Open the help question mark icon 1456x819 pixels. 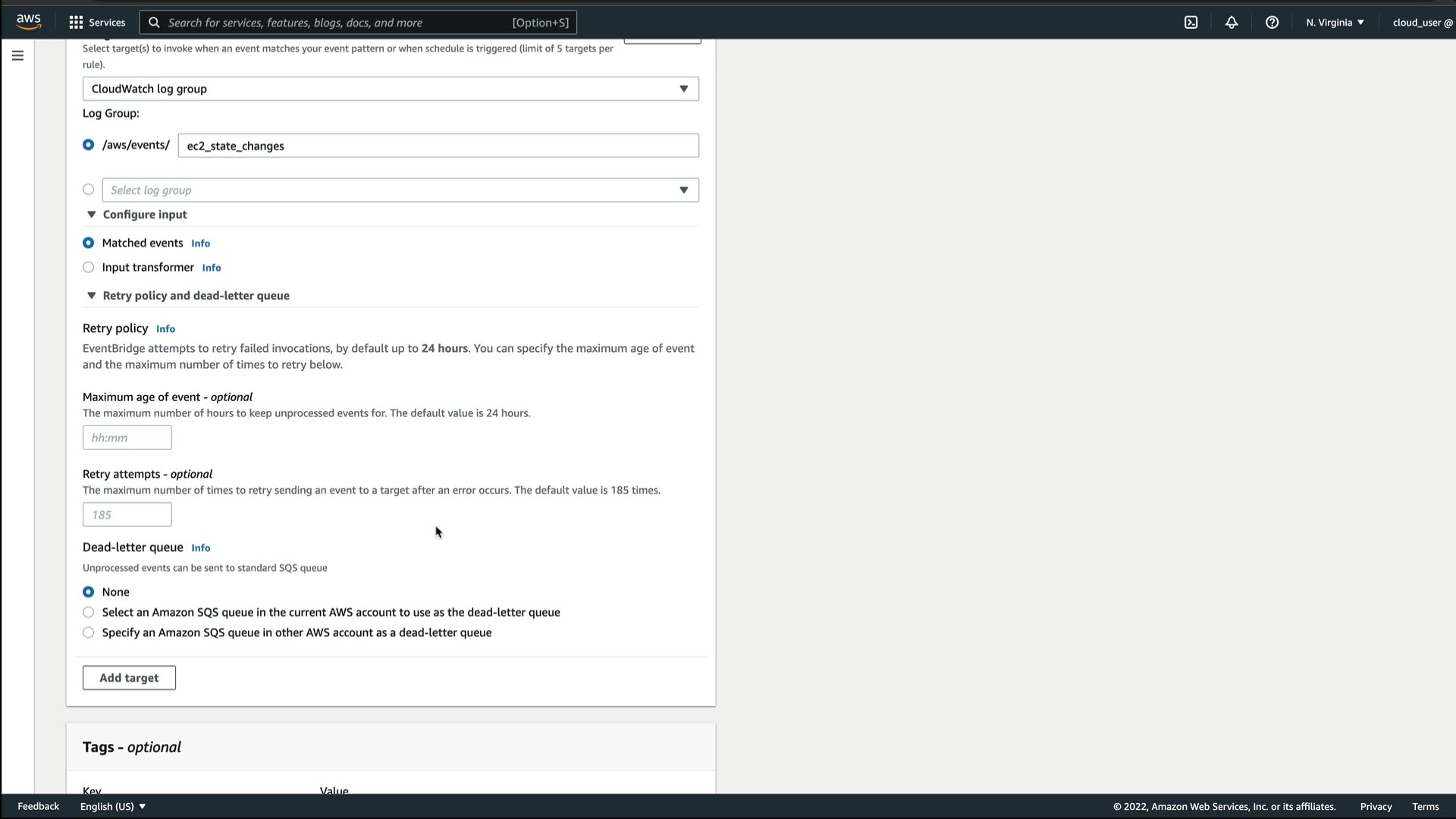coord(1272,22)
